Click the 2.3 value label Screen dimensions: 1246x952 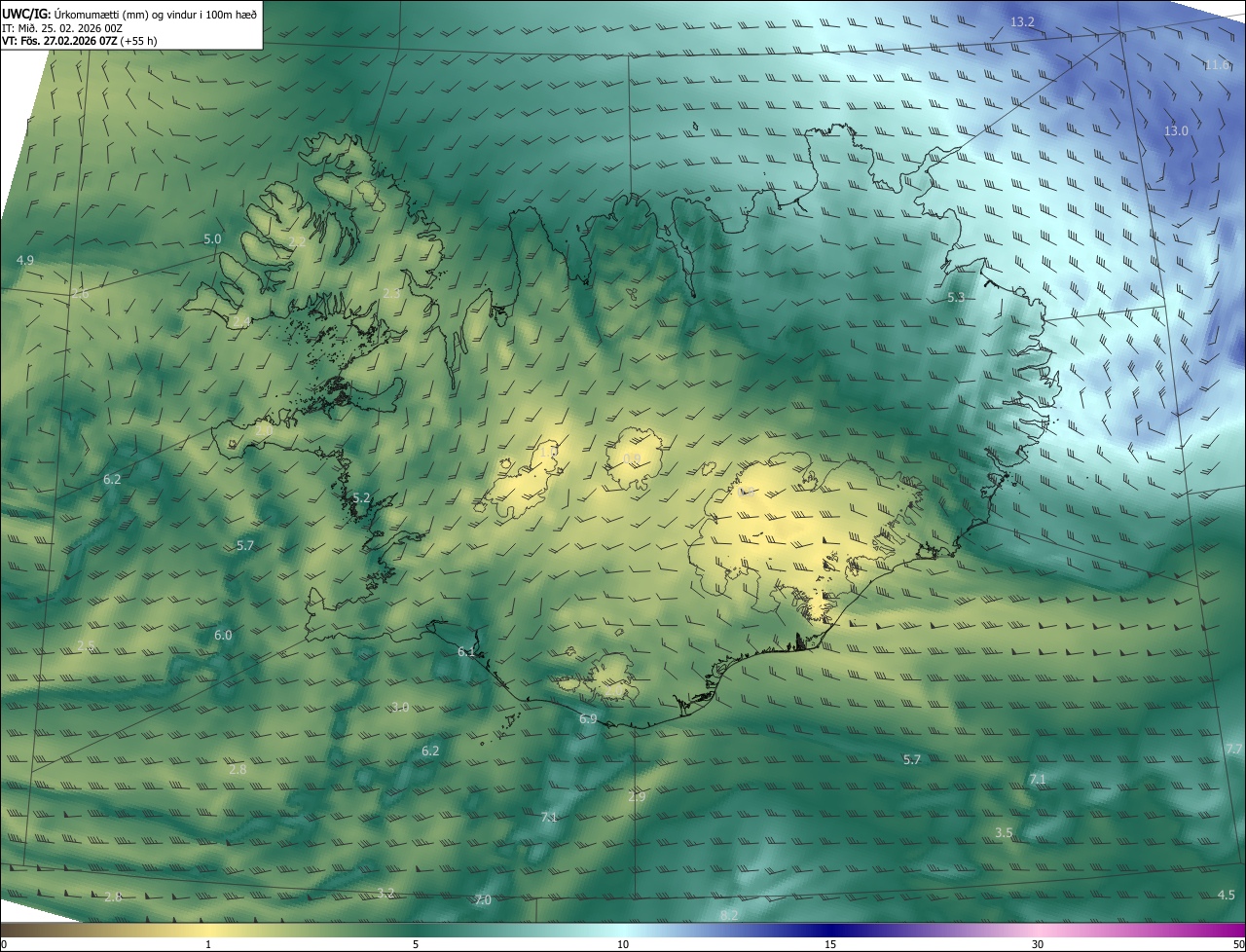390,293
